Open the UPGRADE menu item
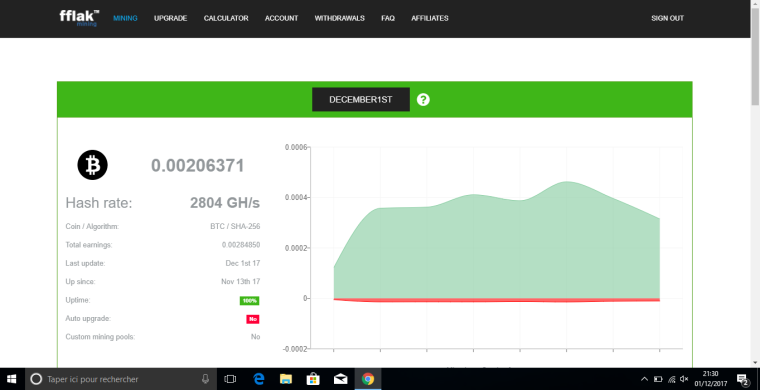The width and height of the screenshot is (760, 390). coord(171,18)
